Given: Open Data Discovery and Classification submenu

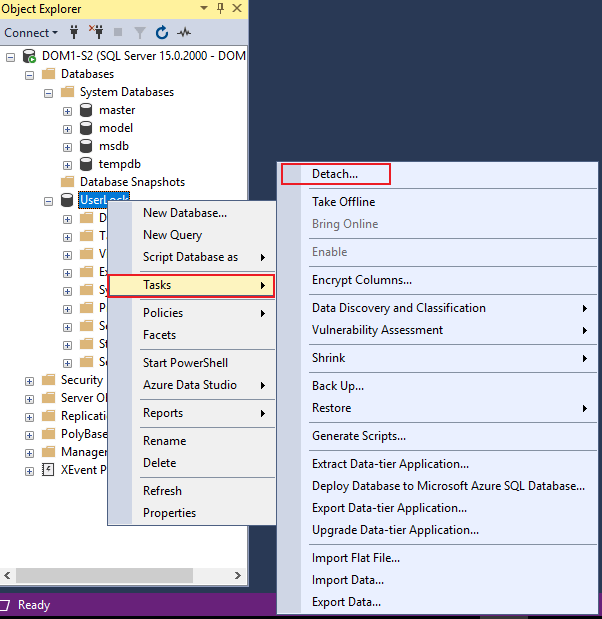Looking at the screenshot, I should tap(437, 308).
